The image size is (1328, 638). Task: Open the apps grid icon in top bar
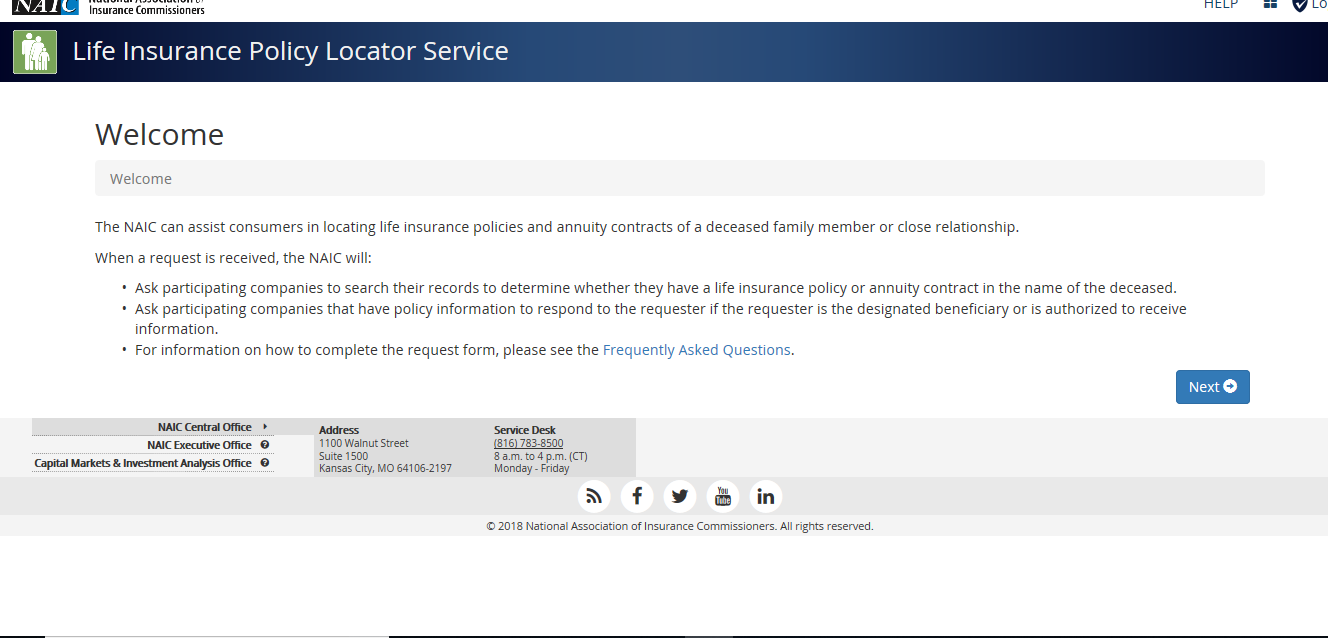[1270, 5]
